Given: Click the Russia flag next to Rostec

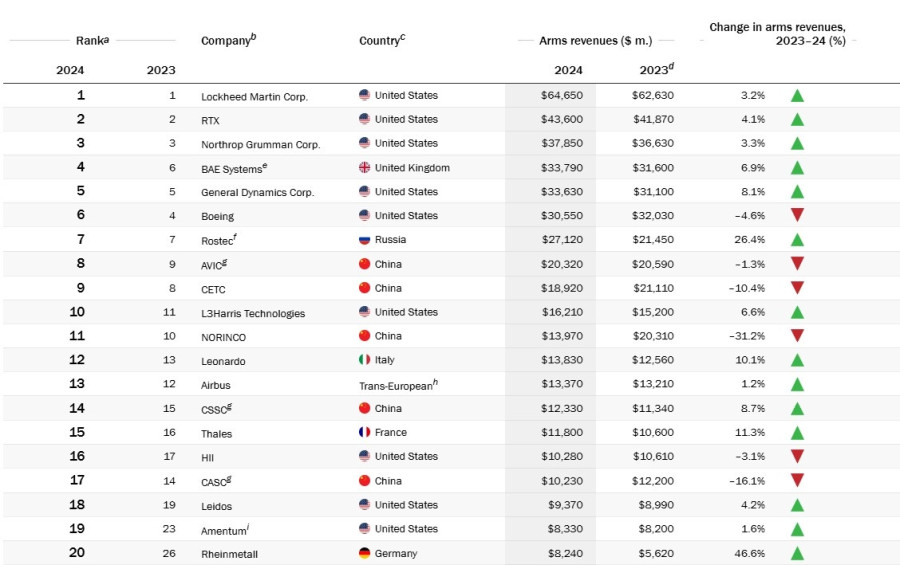Looking at the screenshot, I should (x=364, y=239).
